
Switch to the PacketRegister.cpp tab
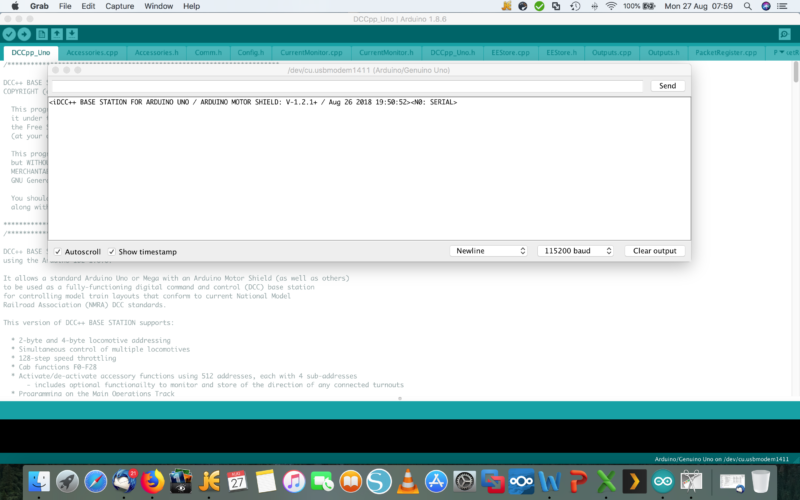pos(726,53)
